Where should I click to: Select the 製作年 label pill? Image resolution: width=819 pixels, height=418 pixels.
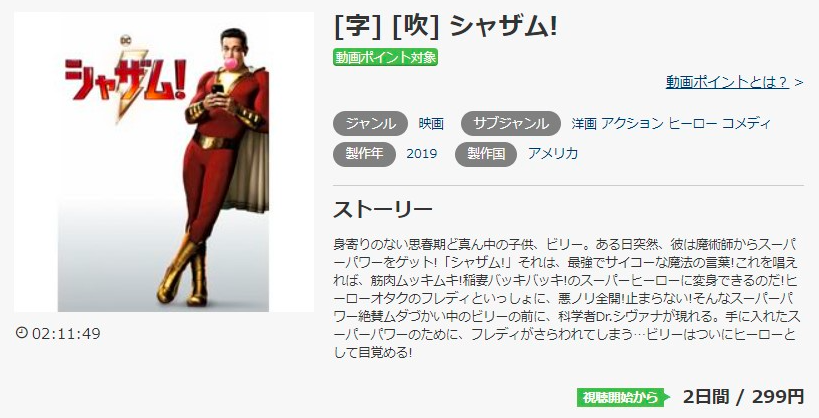click(365, 154)
